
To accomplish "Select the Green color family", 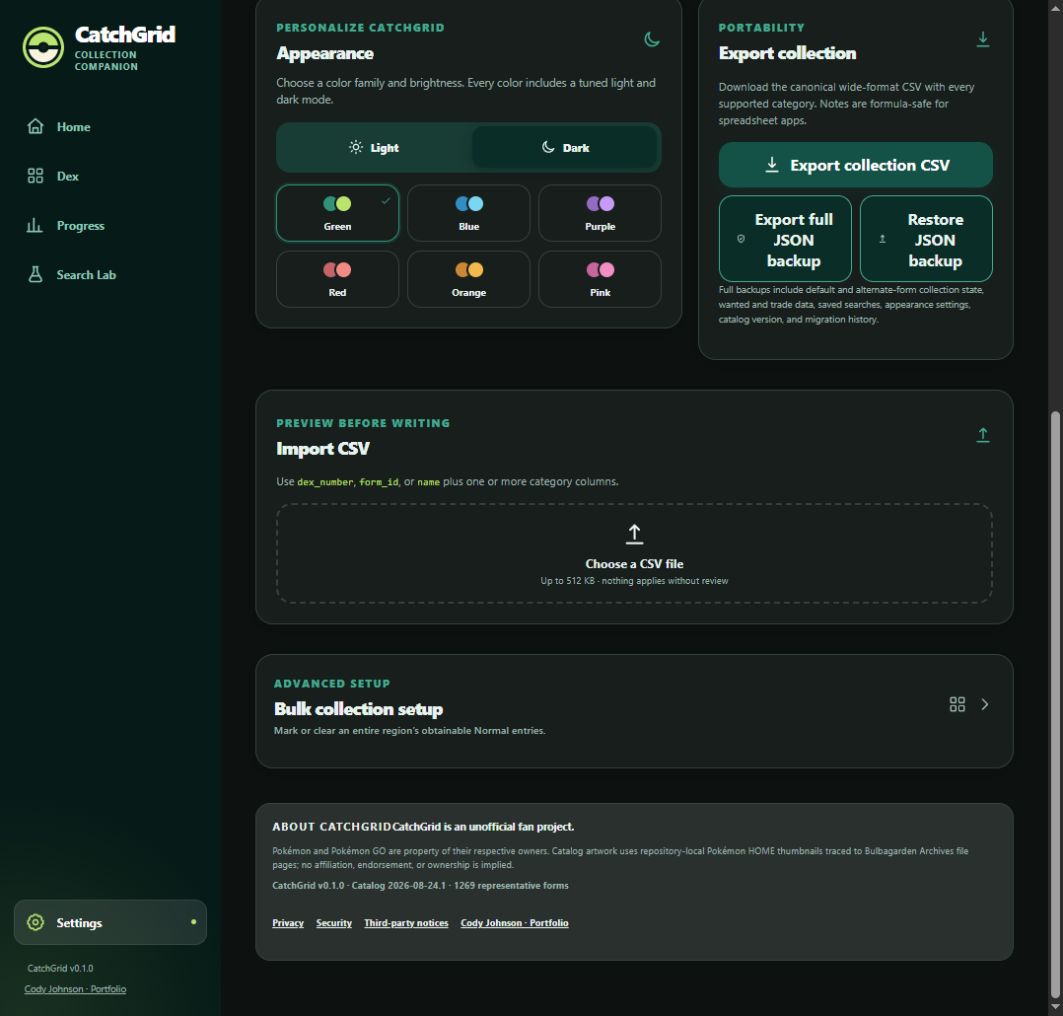I will tap(337, 213).
